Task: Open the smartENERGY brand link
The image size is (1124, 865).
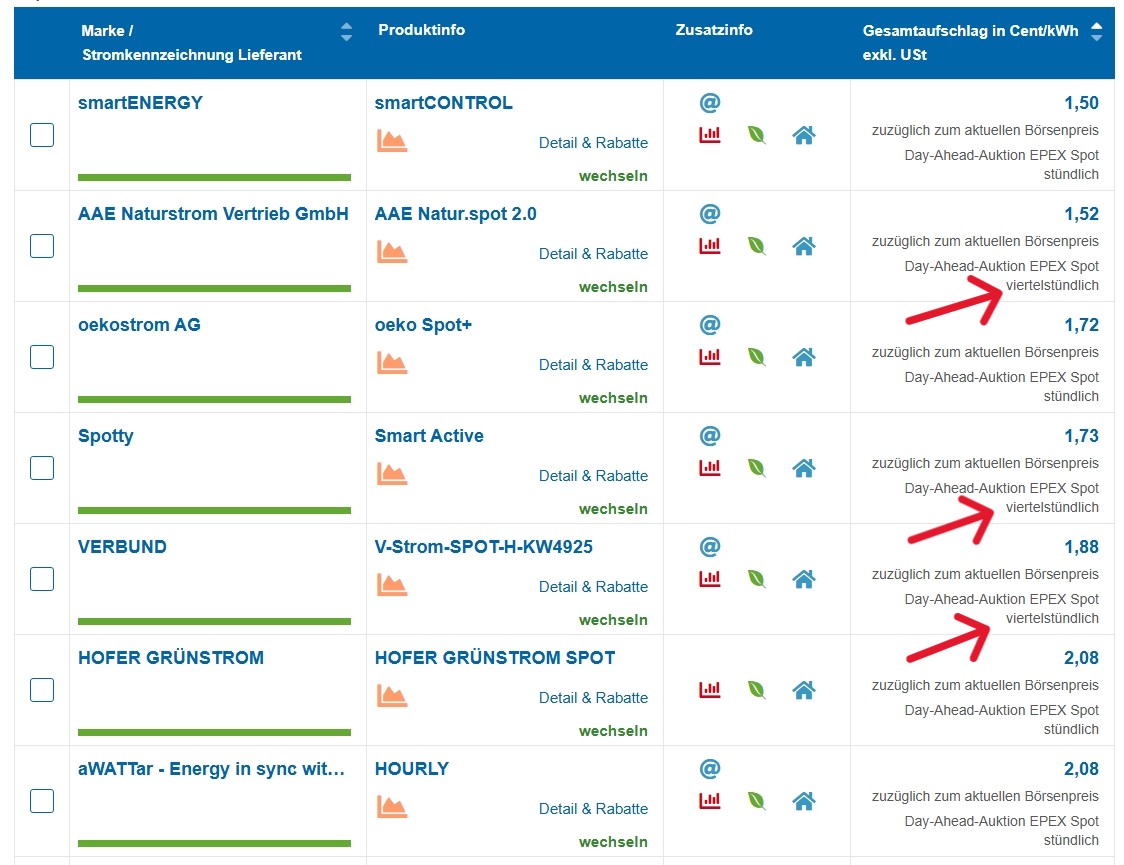Action: pyautogui.click(x=140, y=103)
